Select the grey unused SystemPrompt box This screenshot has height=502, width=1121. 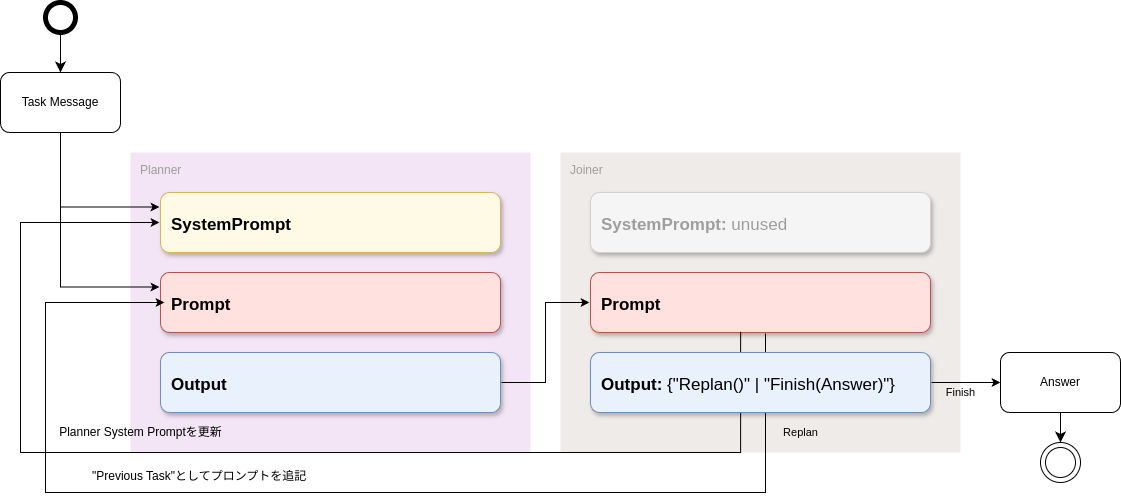pyautogui.click(x=760, y=223)
